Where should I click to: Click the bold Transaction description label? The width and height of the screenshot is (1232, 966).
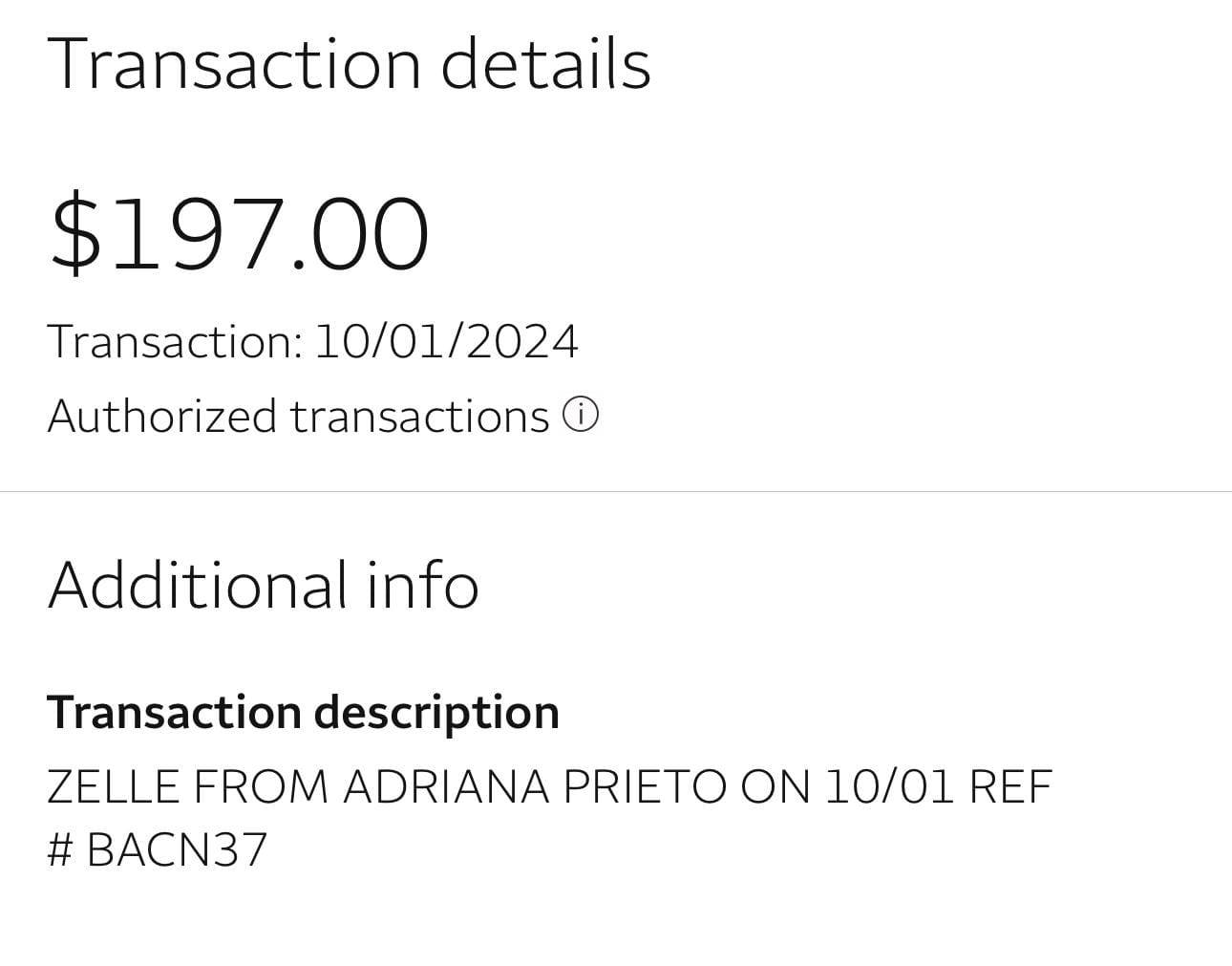303,713
